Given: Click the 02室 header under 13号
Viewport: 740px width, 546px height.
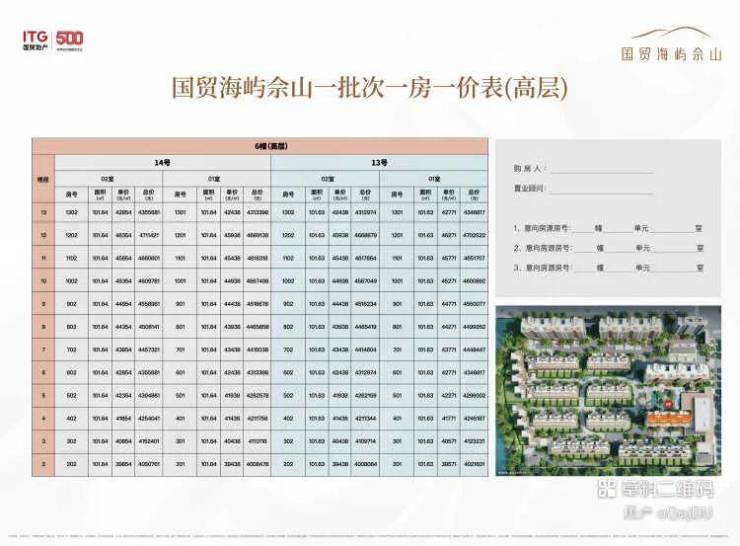Looking at the screenshot, I should tap(325, 179).
